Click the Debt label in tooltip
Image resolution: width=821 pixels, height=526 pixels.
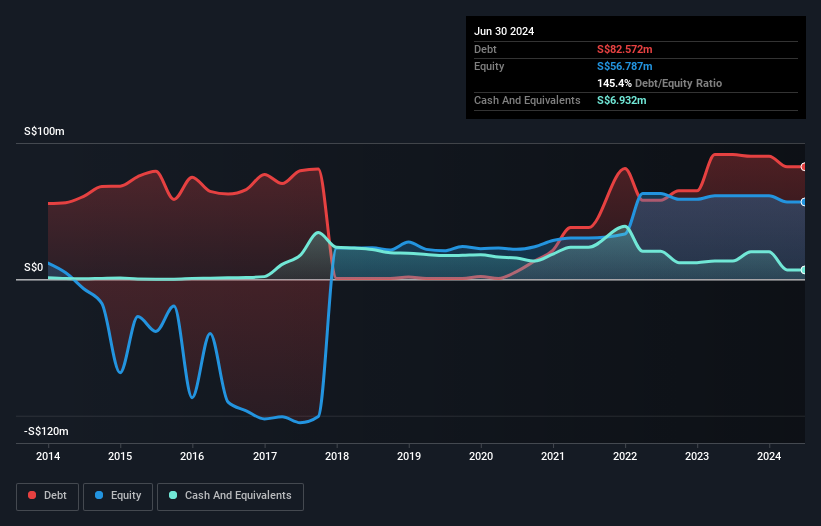coord(485,49)
